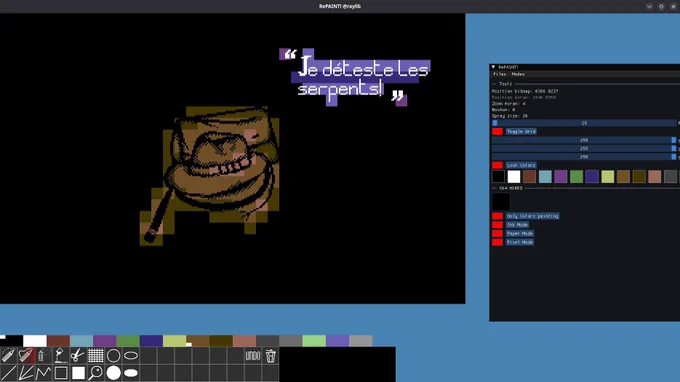Enable Only Colors painting

533,216
